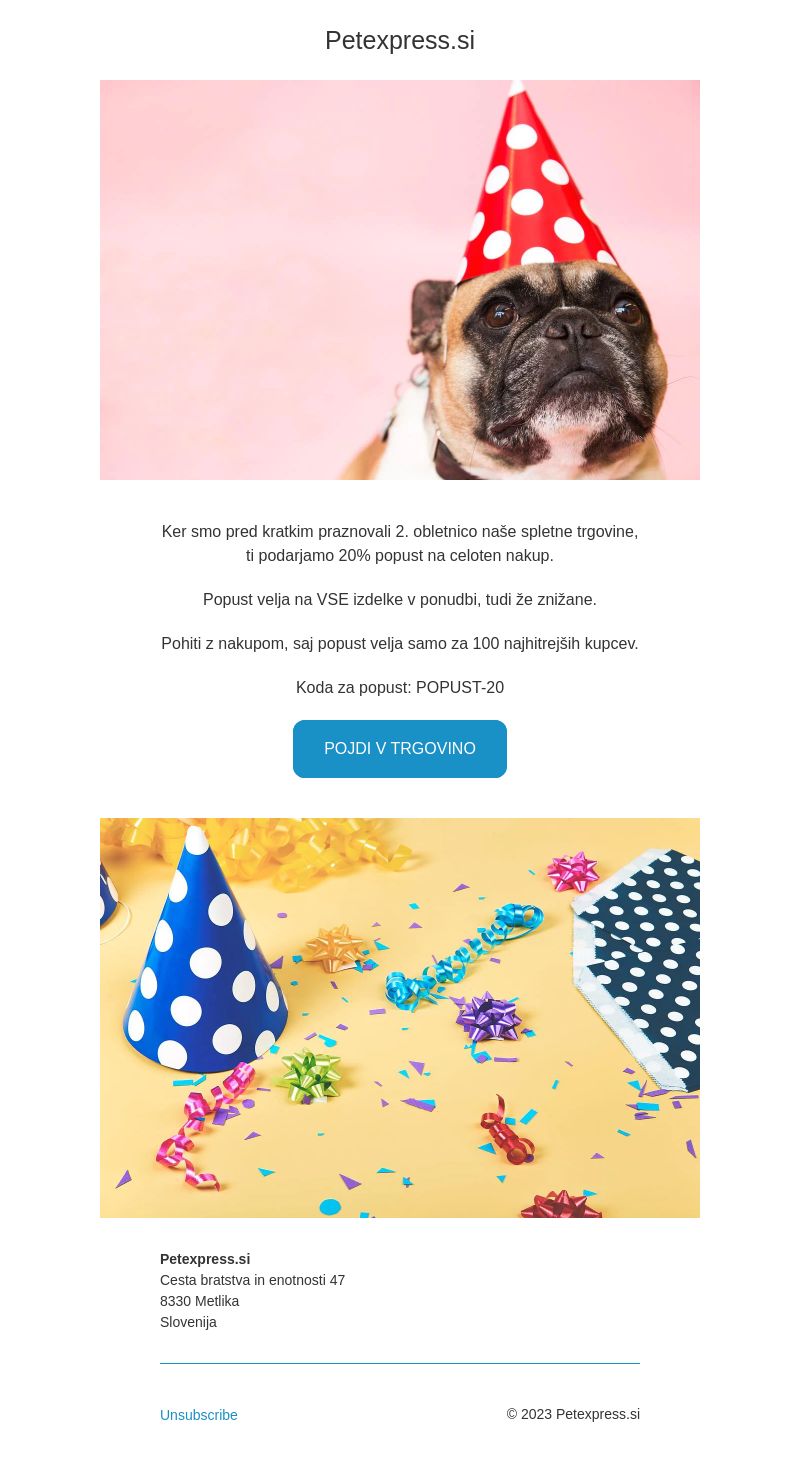800x1457 pixels.
Task: Click the Slovenija country line
Action: coord(188,1322)
